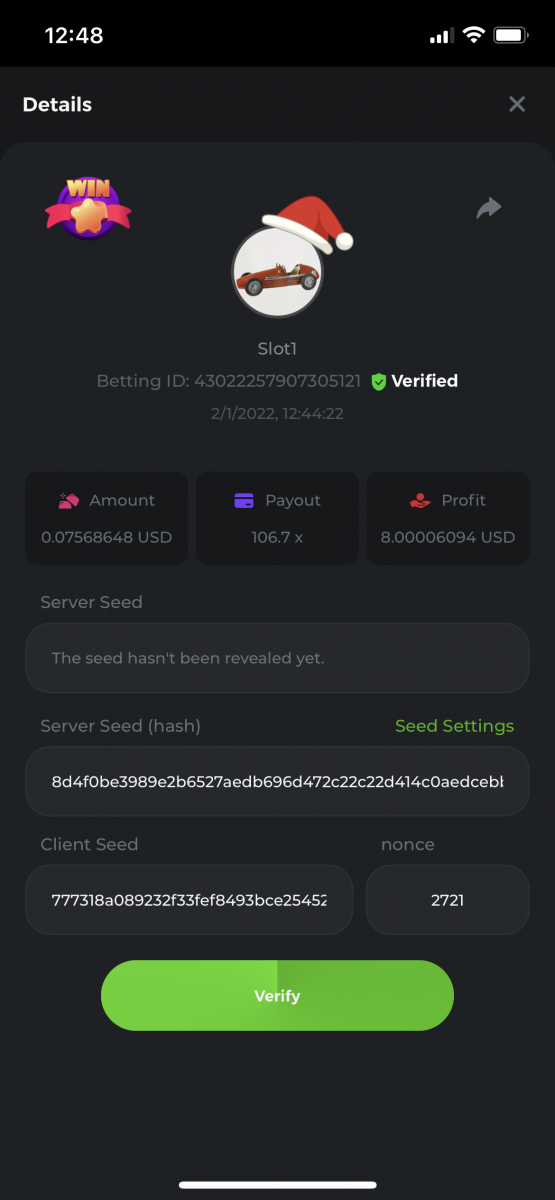The width and height of the screenshot is (555, 1200).
Task: Tap the share arrow icon
Action: [489, 208]
